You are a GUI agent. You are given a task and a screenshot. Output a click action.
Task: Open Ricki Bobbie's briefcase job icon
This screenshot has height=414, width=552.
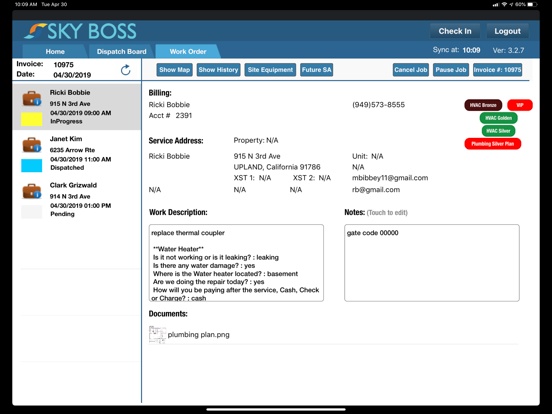32,99
